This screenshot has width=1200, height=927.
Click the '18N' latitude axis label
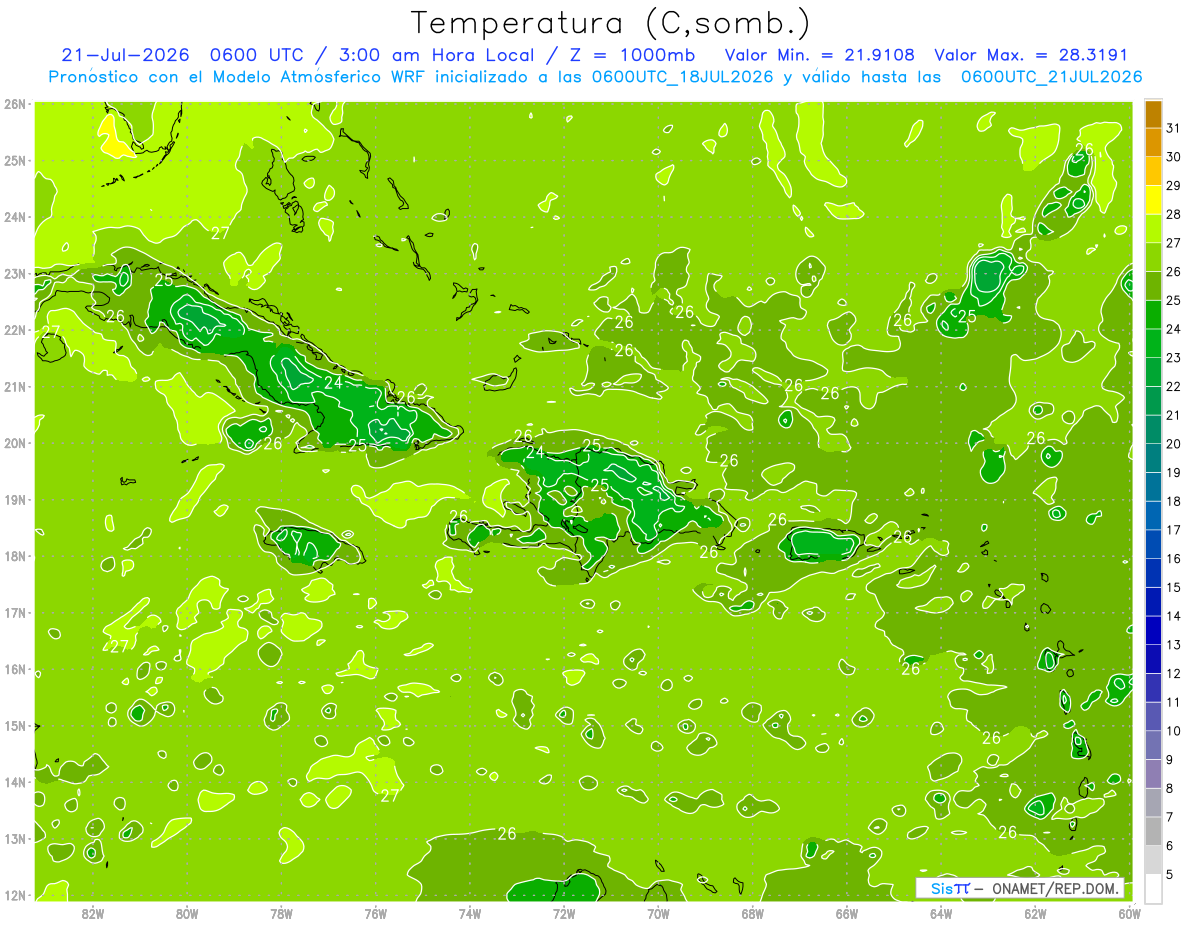point(15,556)
